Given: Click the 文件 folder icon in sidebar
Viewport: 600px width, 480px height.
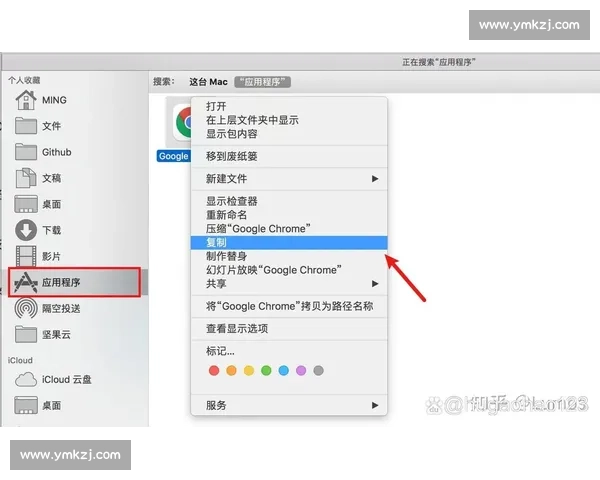Looking at the screenshot, I should tap(26, 126).
